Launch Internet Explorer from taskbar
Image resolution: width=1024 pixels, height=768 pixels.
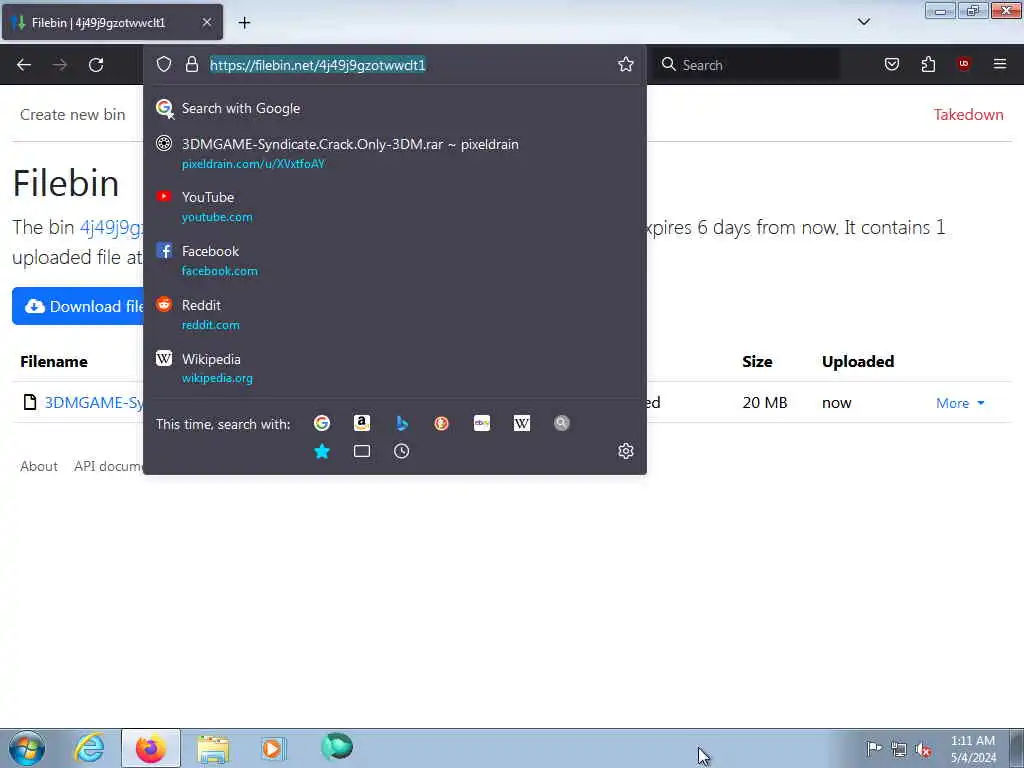click(88, 748)
